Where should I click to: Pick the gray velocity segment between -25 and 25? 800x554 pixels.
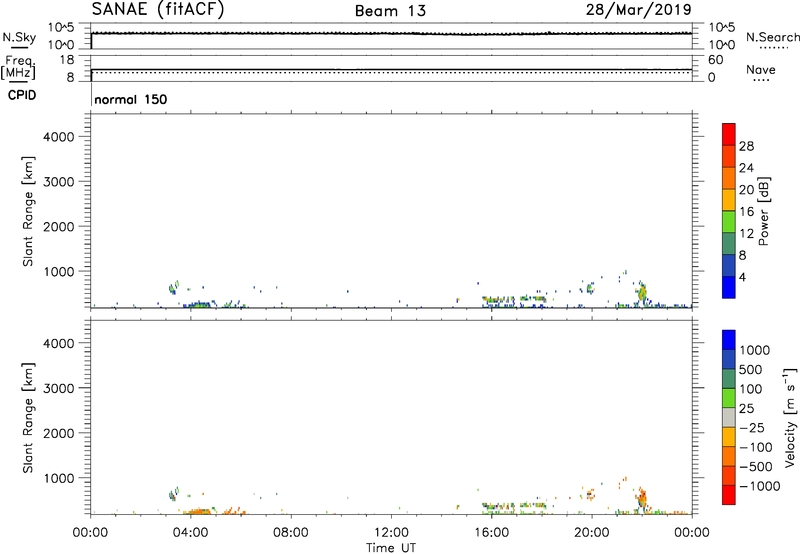[x=729, y=417]
